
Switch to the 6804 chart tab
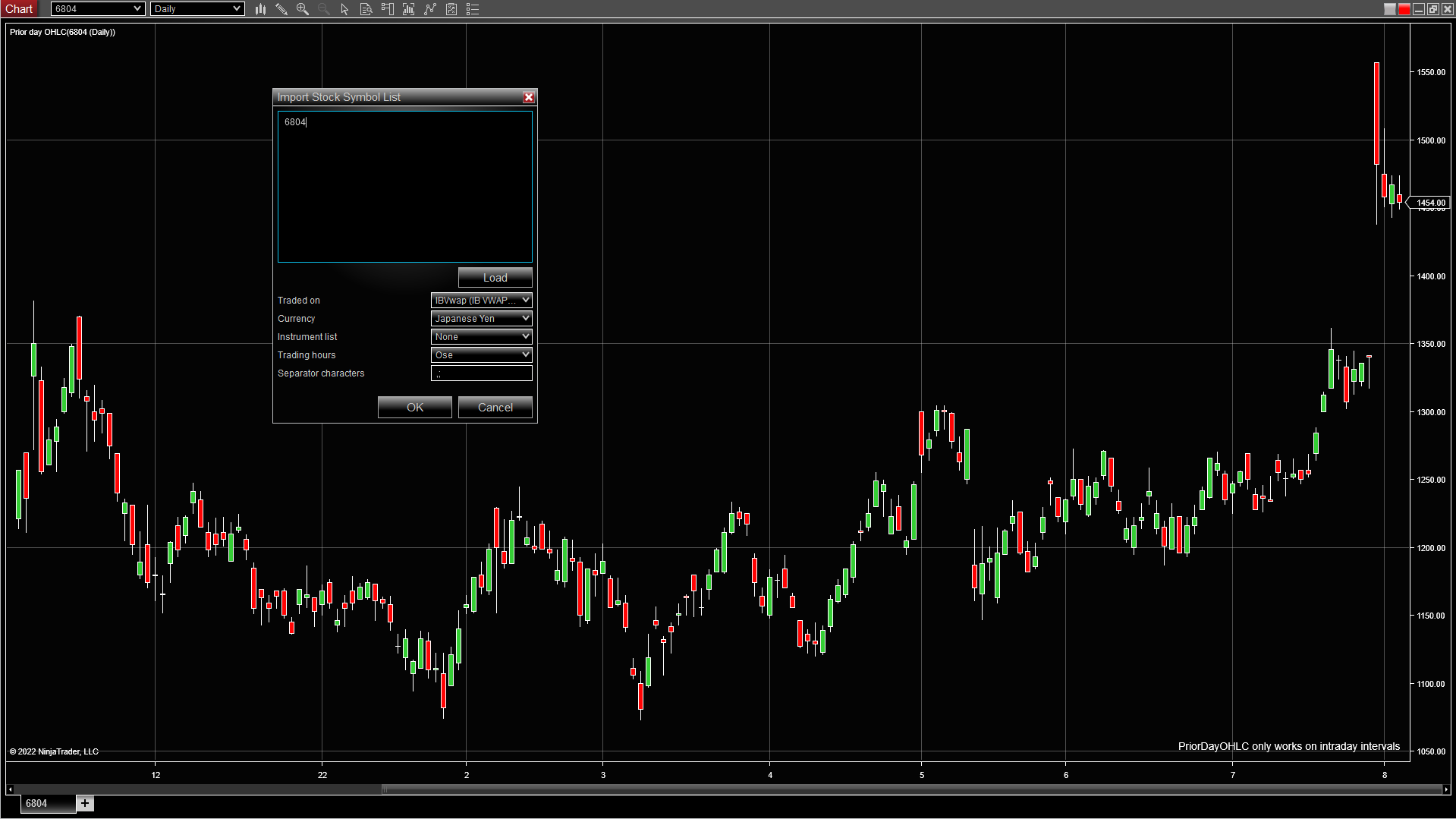47,803
